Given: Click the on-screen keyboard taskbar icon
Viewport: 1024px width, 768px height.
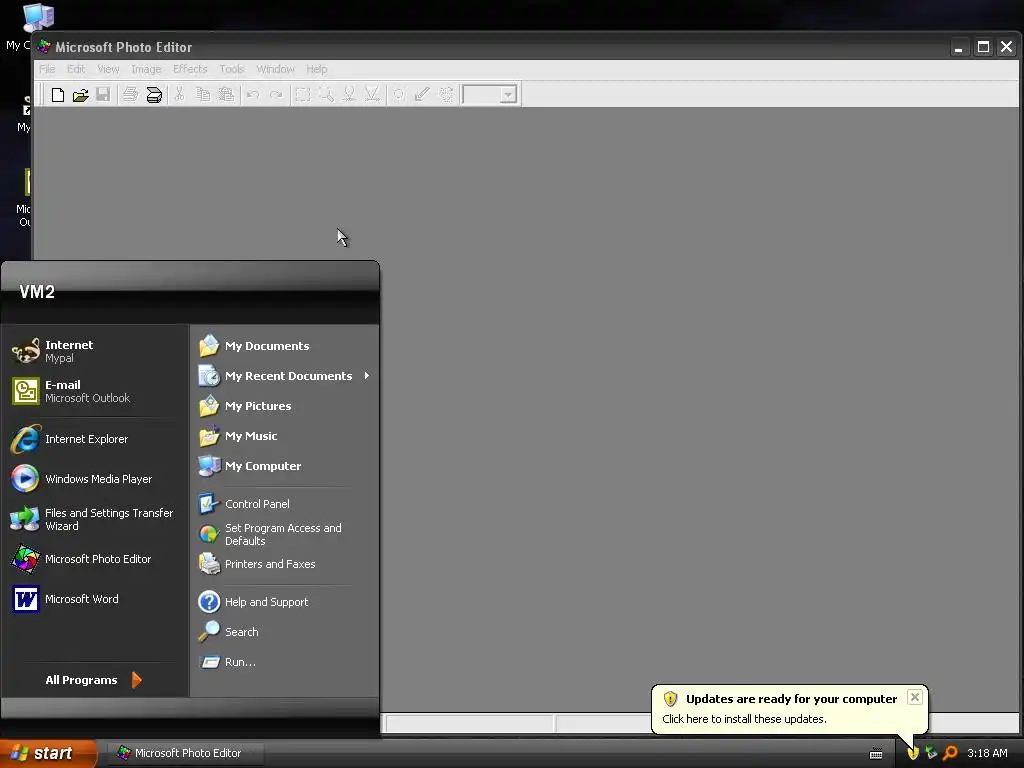Looking at the screenshot, I should click(876, 754).
